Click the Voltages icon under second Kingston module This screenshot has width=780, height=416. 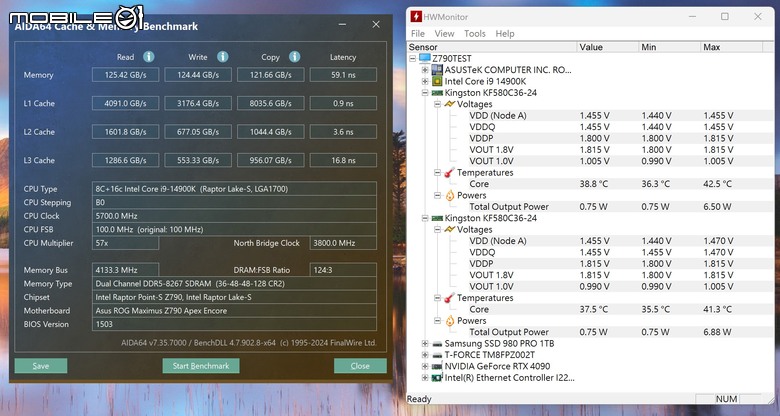[450, 229]
